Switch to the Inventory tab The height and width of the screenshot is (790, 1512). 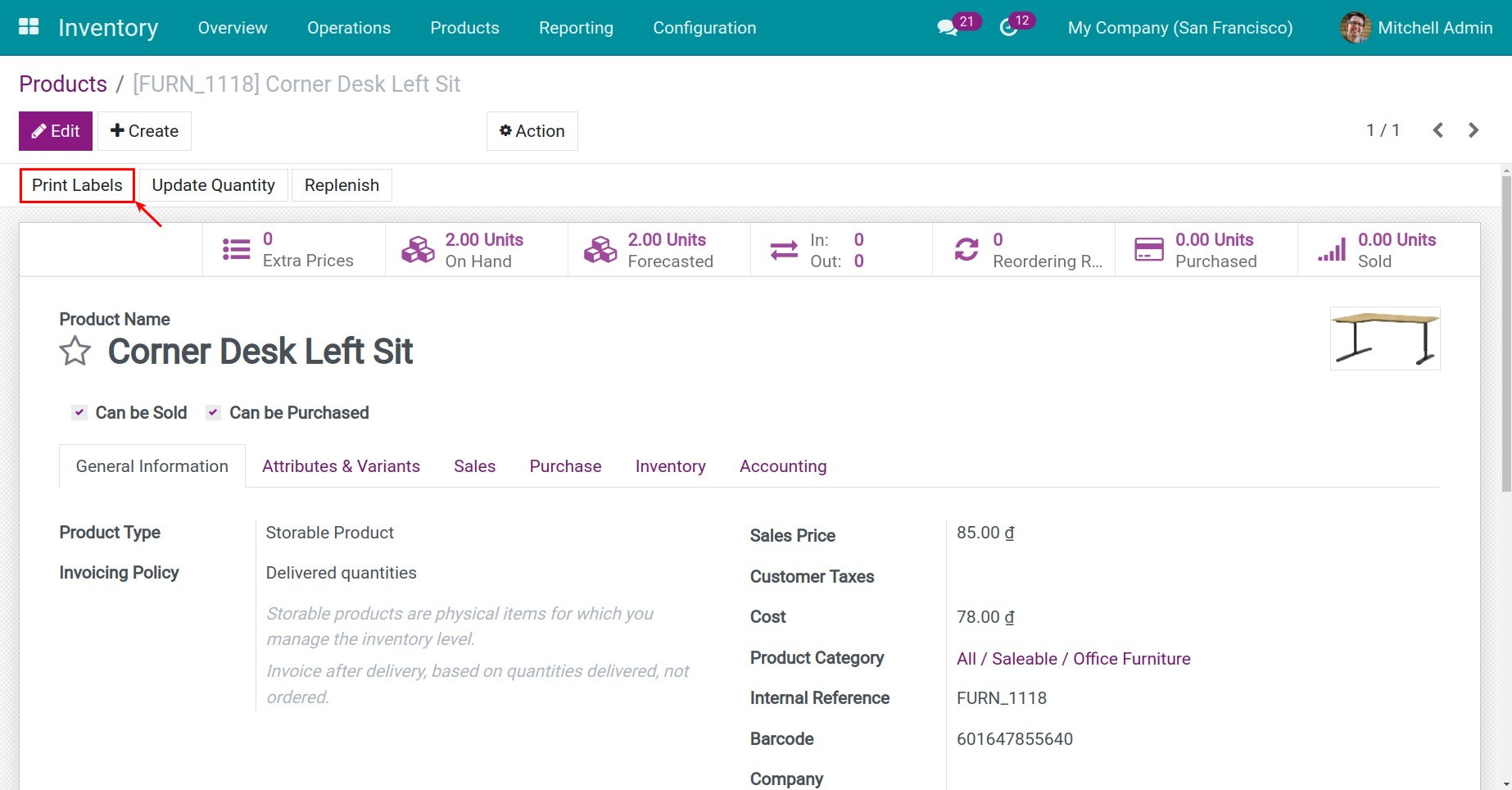click(671, 466)
